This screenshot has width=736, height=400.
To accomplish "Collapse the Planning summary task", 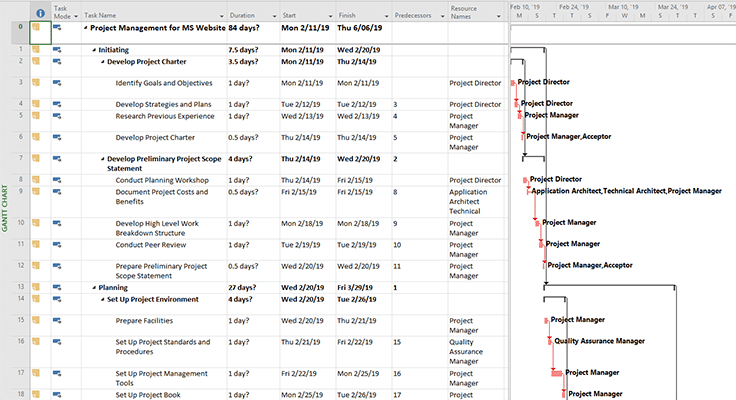I will (x=94, y=288).
